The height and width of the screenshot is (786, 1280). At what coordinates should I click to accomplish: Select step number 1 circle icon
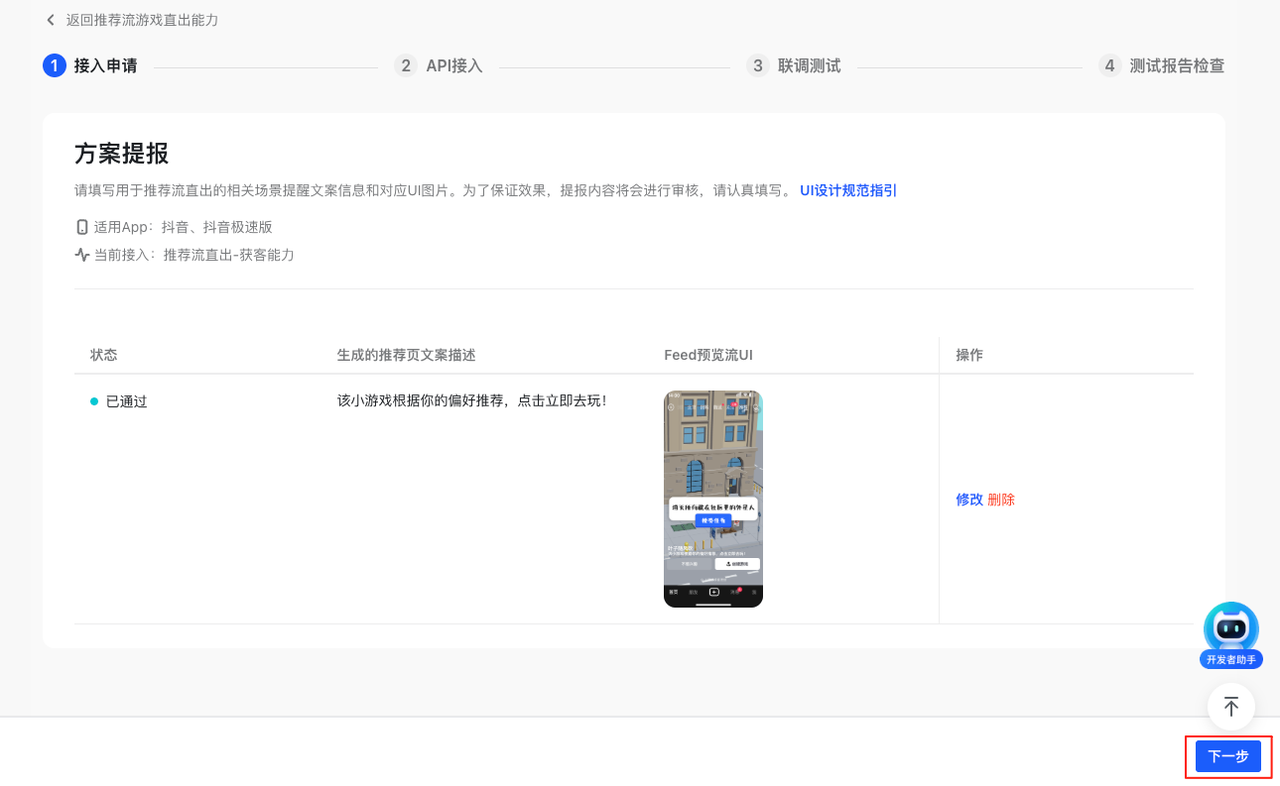(54, 66)
